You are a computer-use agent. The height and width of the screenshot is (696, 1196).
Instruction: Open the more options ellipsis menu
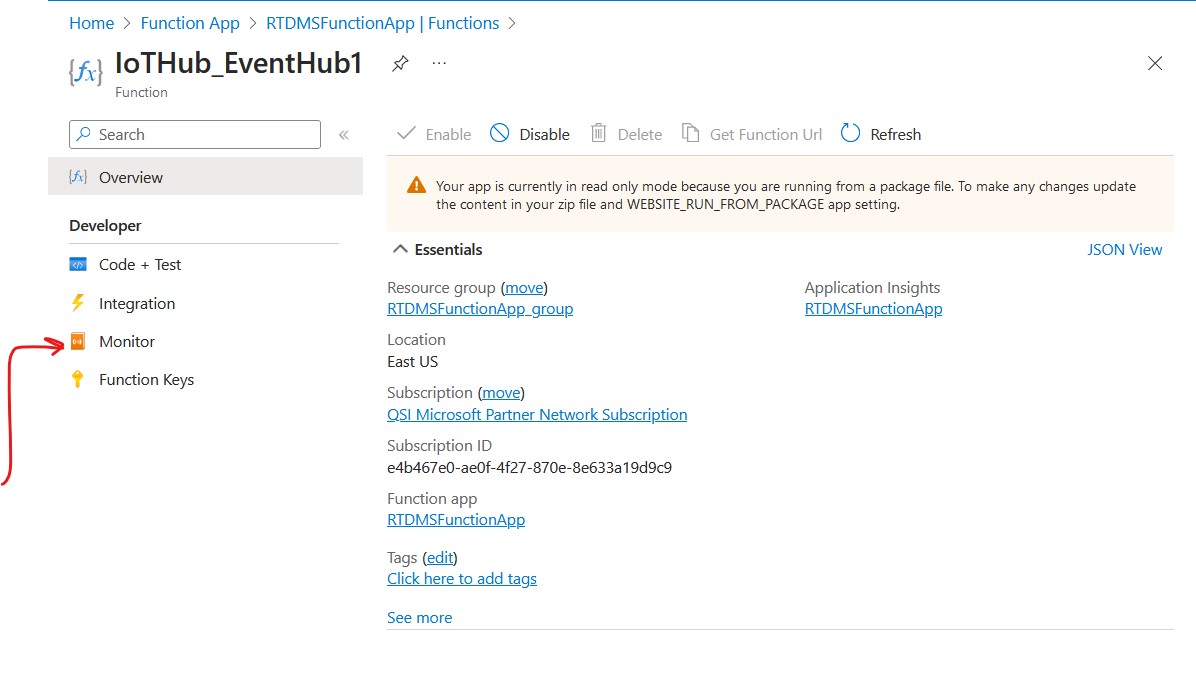(x=439, y=63)
